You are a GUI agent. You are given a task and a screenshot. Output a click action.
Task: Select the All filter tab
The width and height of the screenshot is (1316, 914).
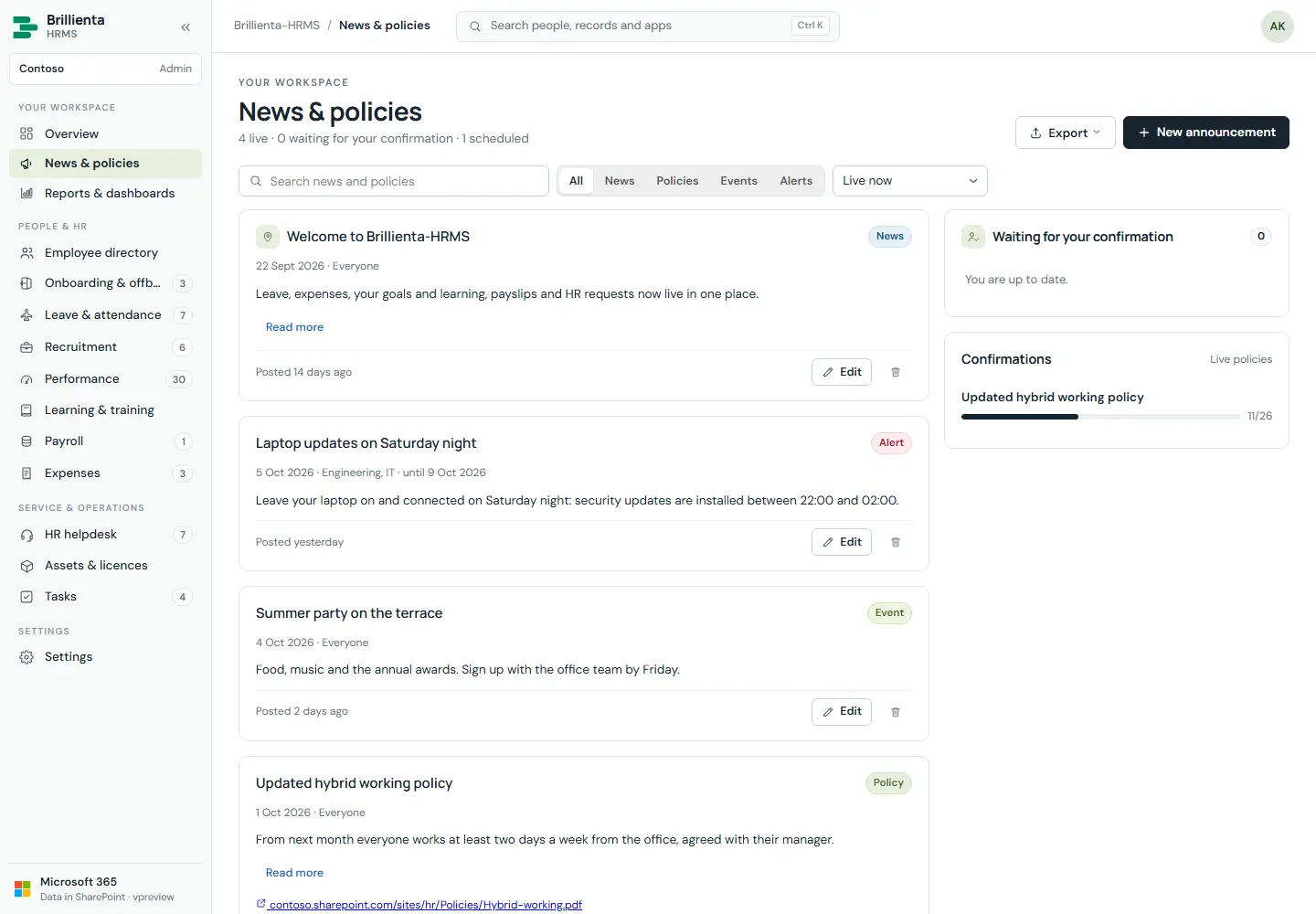(576, 181)
